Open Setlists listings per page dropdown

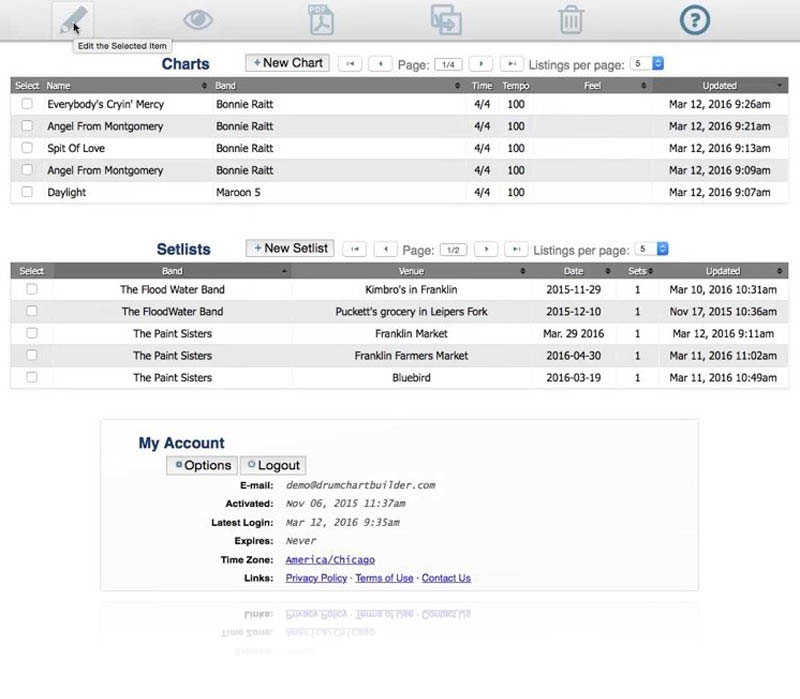point(651,249)
